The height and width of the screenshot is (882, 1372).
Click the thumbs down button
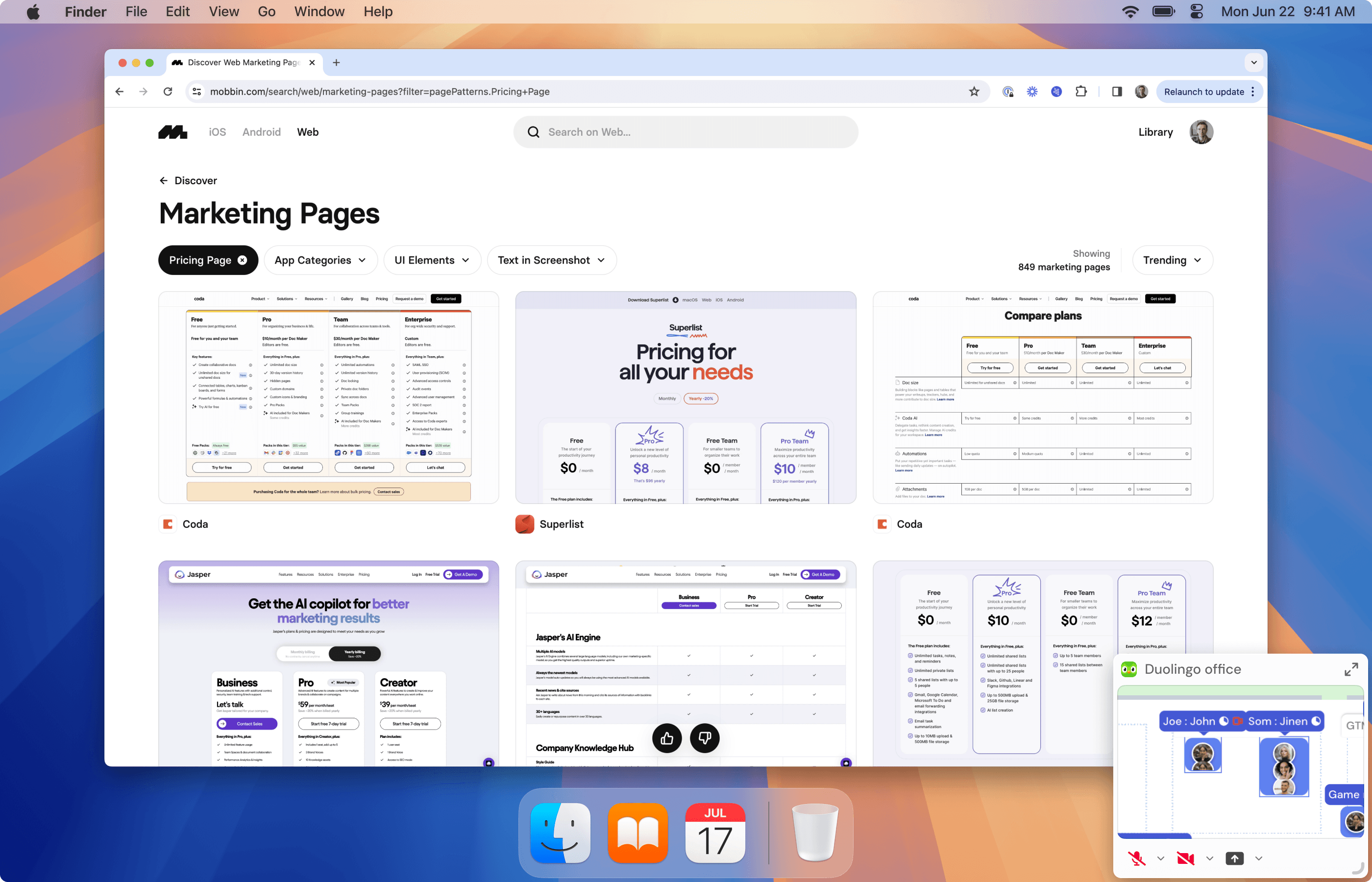pos(704,738)
